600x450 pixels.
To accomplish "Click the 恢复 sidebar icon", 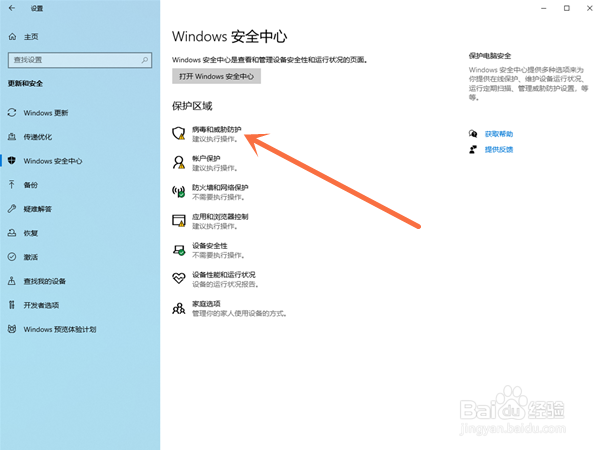I will (x=12, y=233).
